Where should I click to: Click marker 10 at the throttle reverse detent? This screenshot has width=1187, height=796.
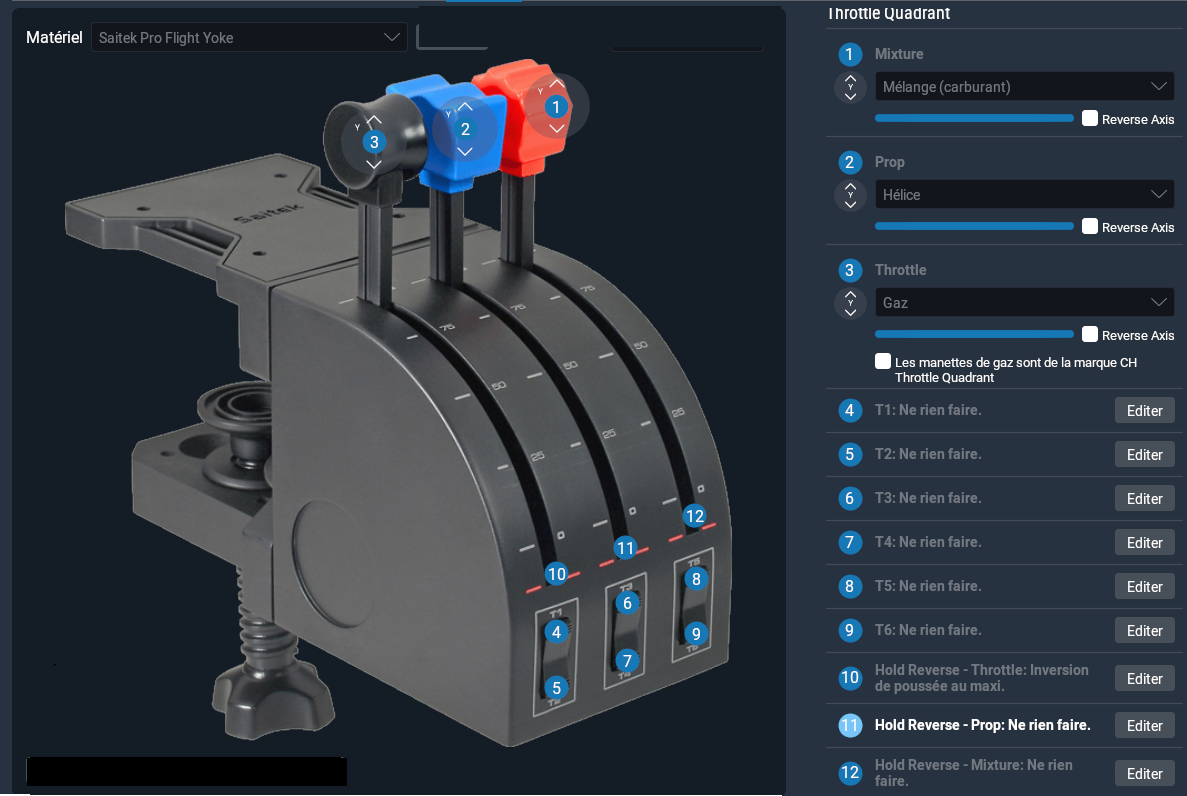point(556,573)
